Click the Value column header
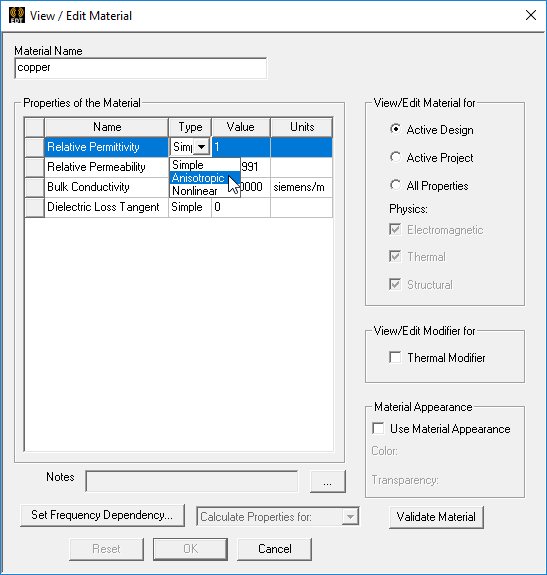Viewport: 547px width, 575px height. pyautogui.click(x=241, y=127)
